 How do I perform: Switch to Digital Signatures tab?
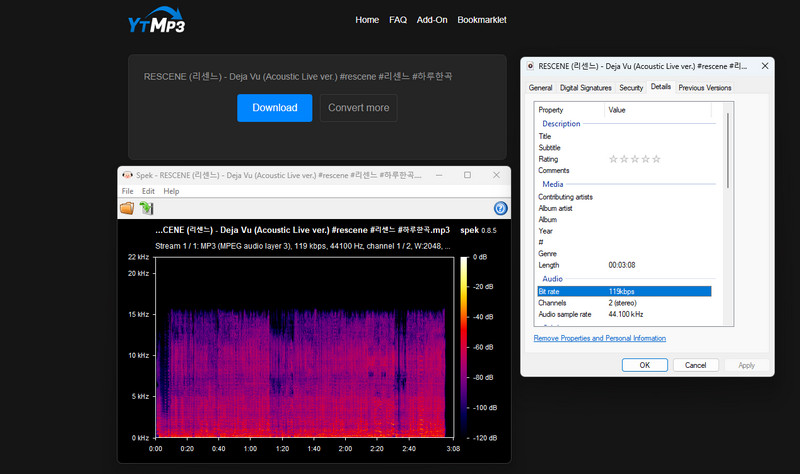click(x=586, y=88)
